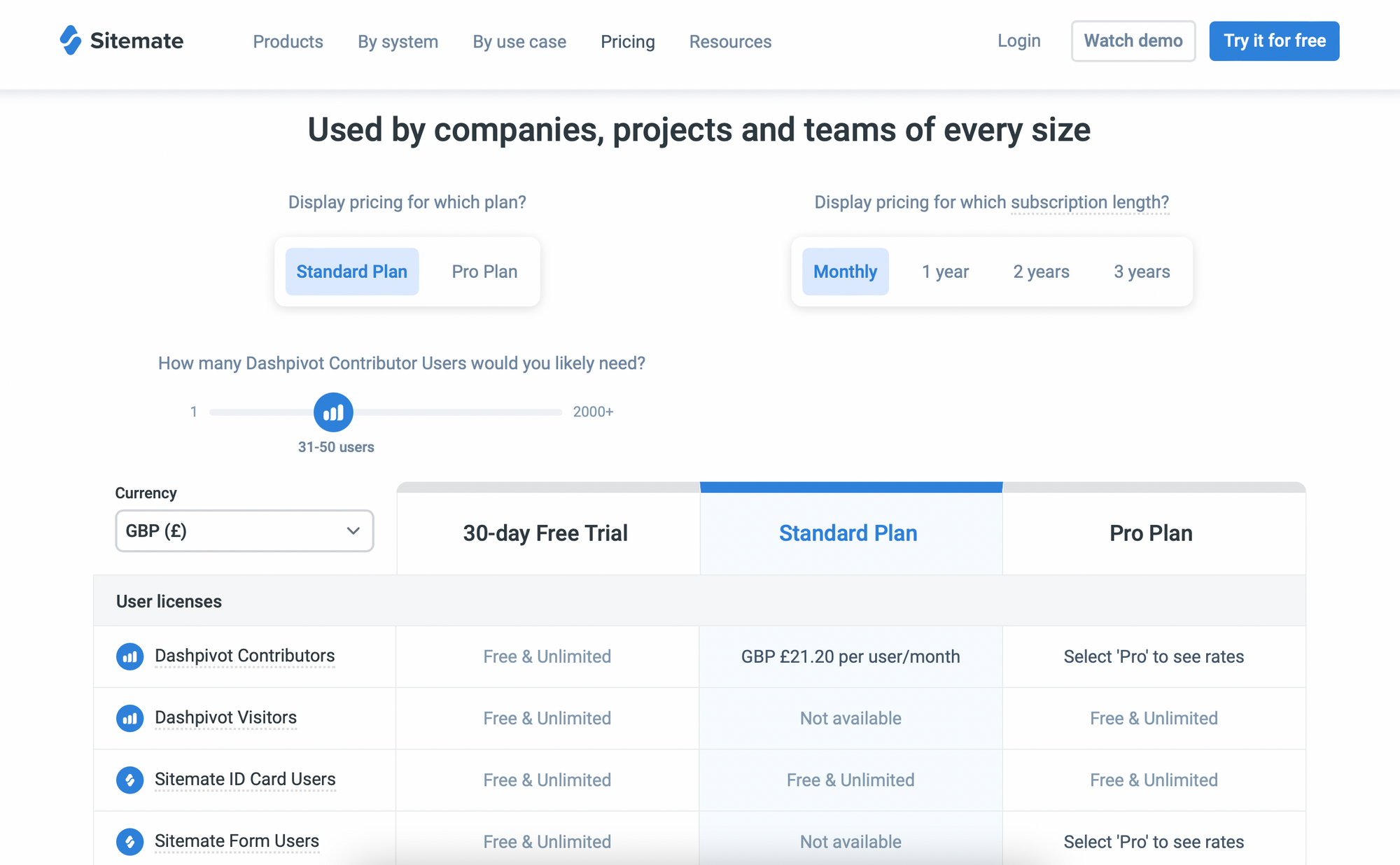
Task: Click the Sitemate Form Users label
Action: [237, 841]
